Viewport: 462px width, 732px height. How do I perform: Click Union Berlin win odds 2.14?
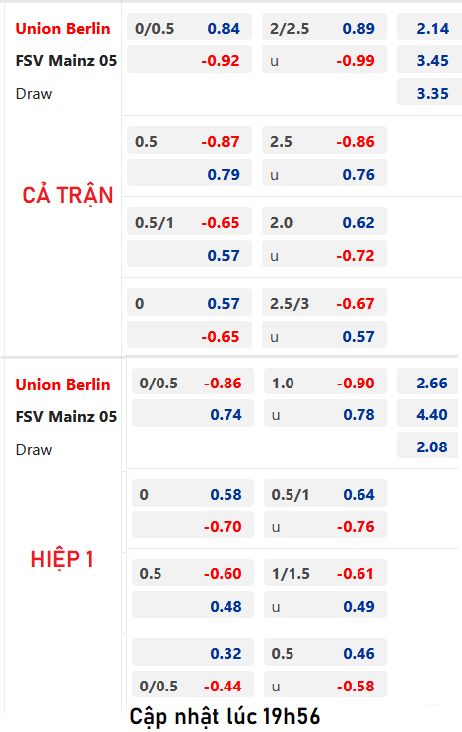point(429,28)
